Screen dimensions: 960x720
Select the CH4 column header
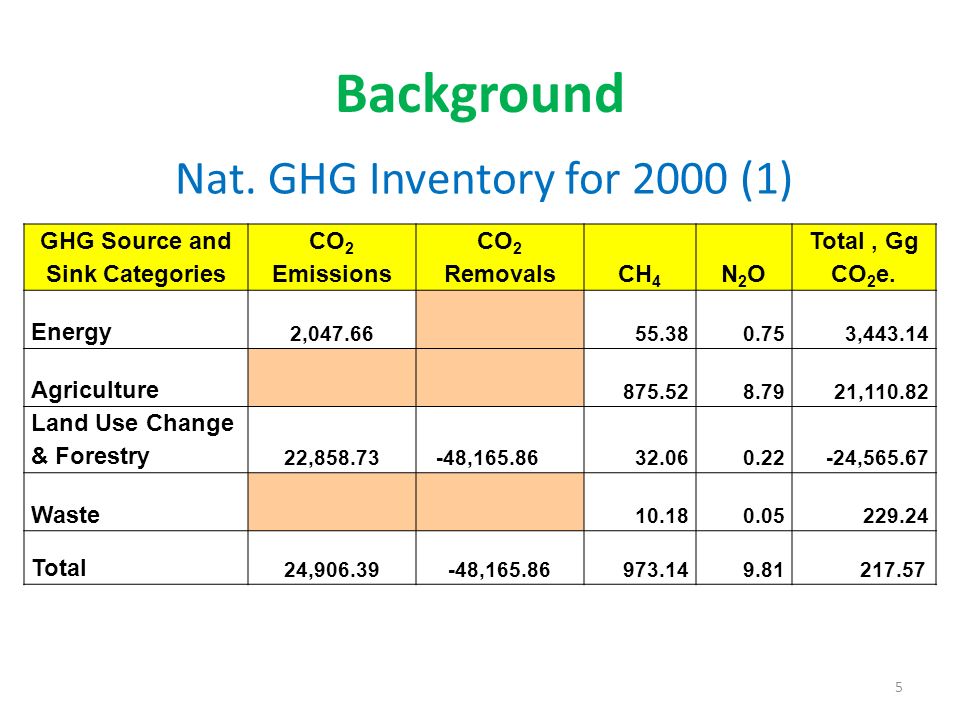[640, 257]
